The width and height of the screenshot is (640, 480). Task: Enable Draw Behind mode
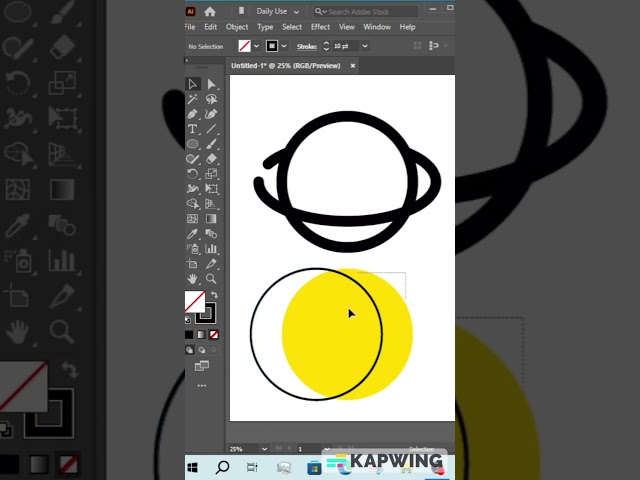point(202,350)
